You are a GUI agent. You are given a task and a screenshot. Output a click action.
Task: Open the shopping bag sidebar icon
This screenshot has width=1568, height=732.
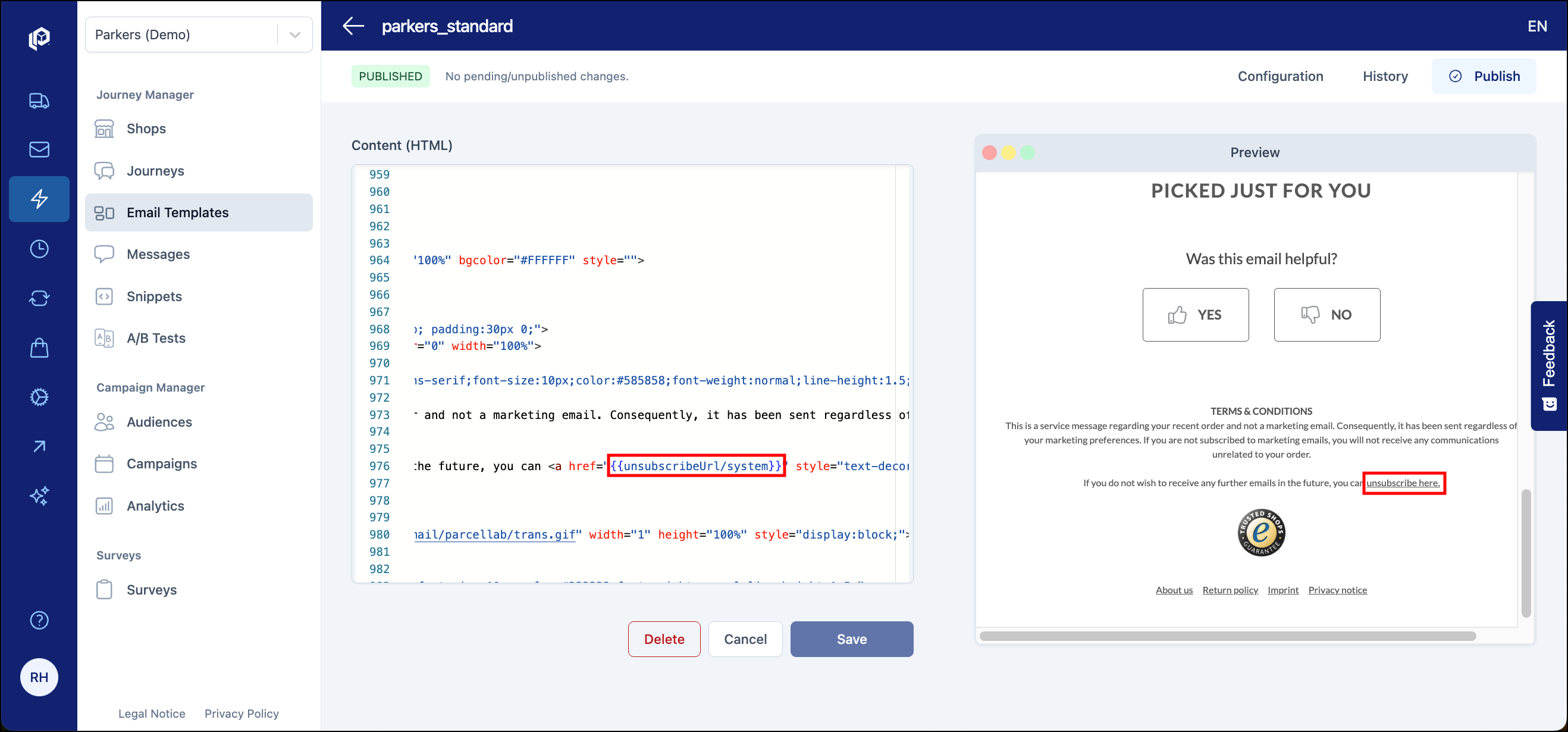pos(39,348)
